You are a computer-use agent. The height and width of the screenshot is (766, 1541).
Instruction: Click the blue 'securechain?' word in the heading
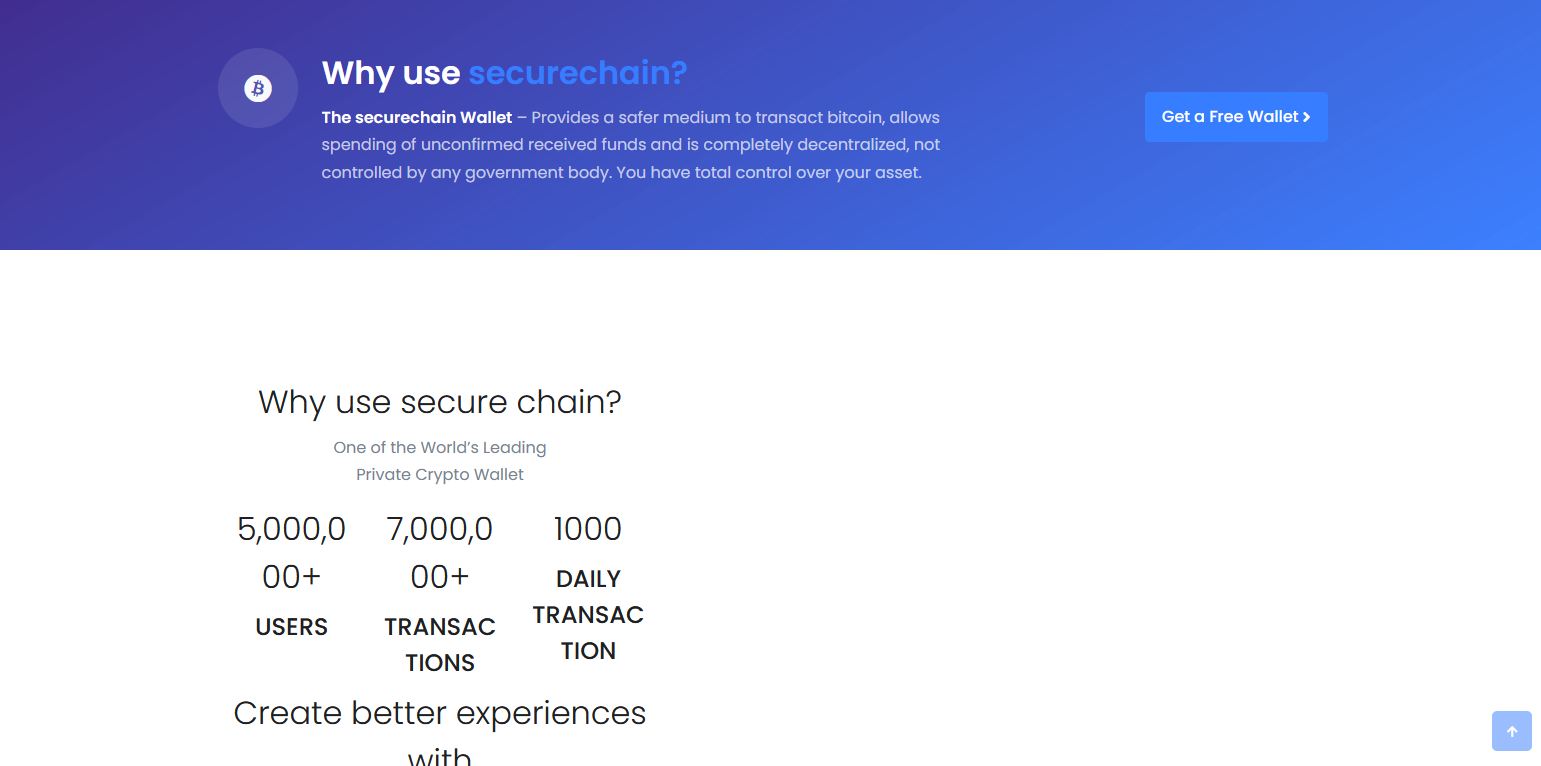point(578,73)
